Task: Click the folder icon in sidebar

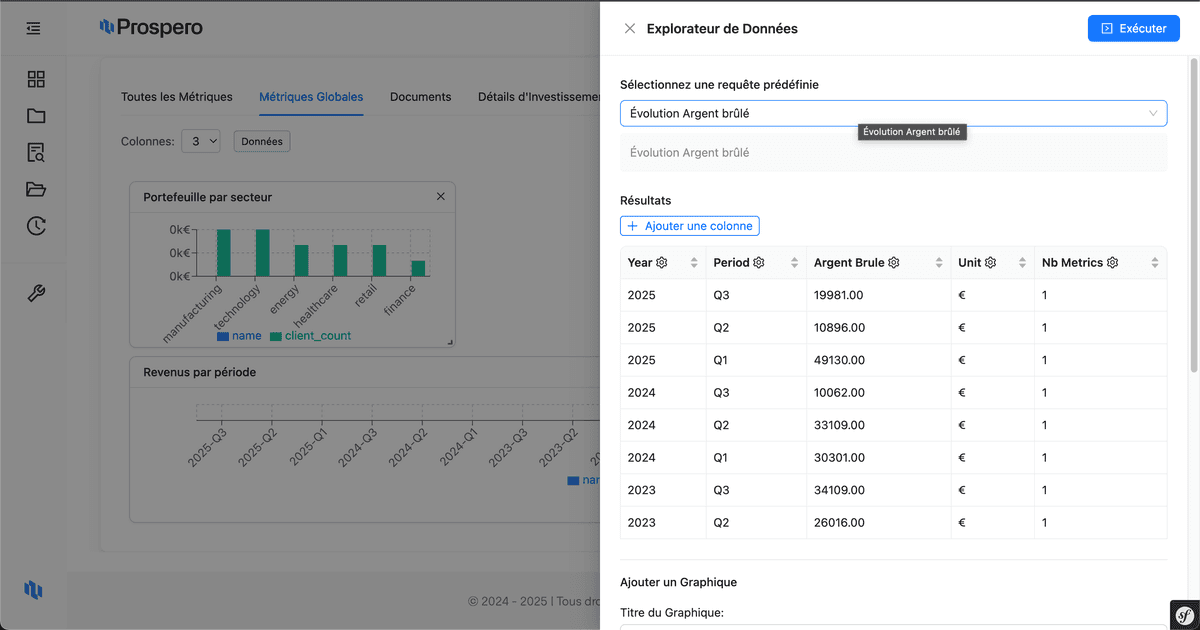Action: coord(36,116)
